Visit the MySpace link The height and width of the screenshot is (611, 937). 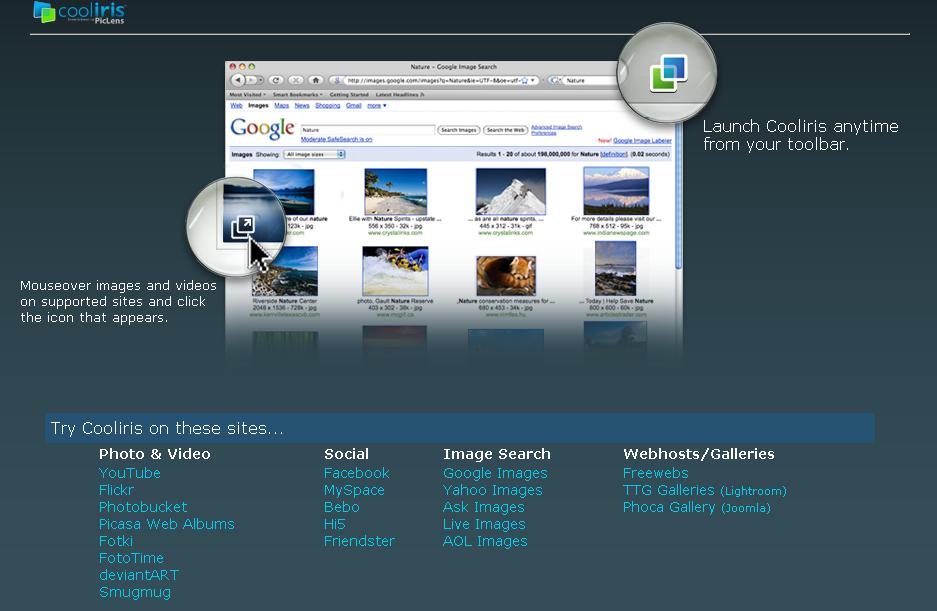pyautogui.click(x=354, y=490)
